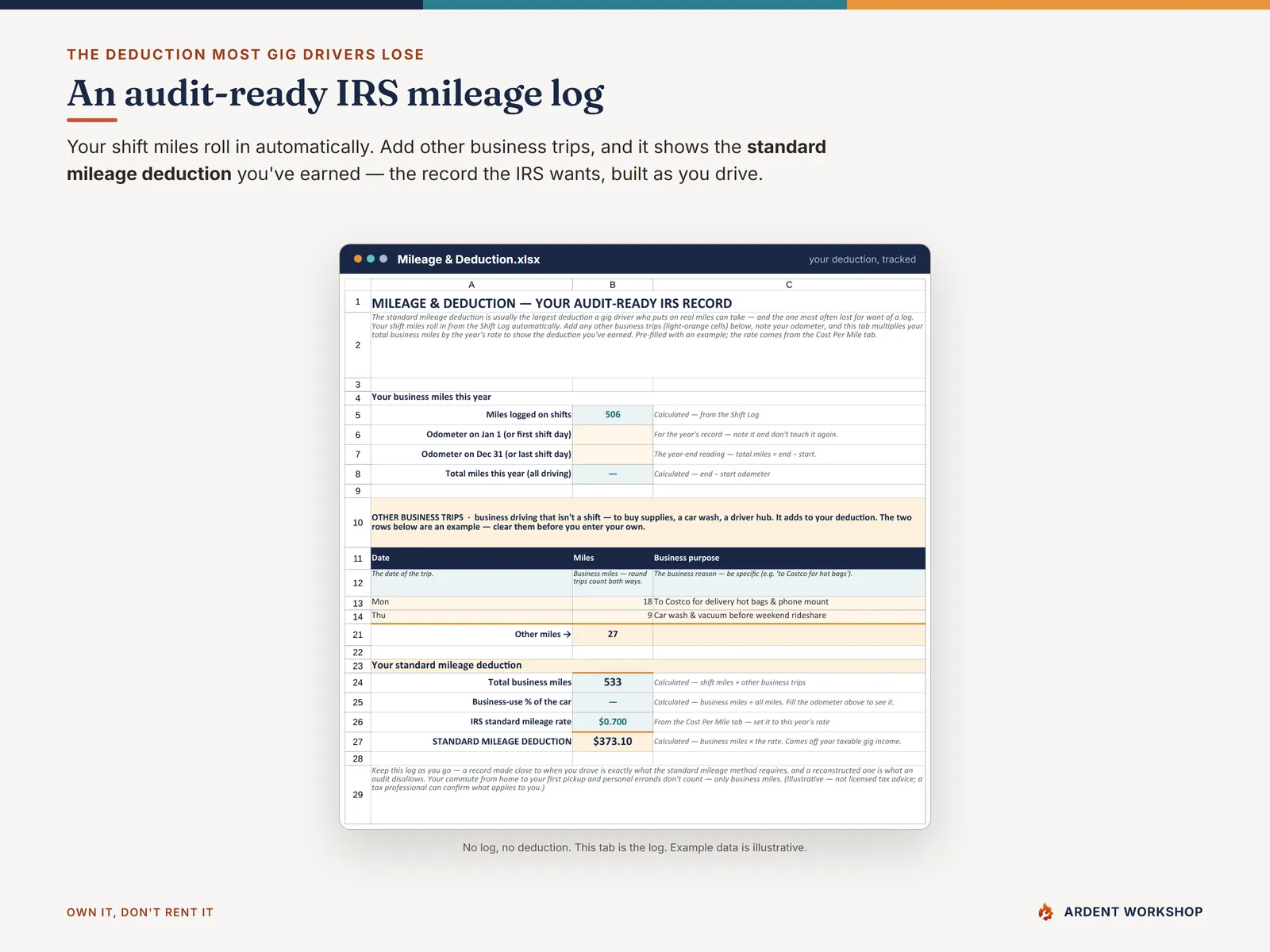Screen dimensions: 1270x952
Task: Click the teal window dot in title bar
Action: coord(371,259)
